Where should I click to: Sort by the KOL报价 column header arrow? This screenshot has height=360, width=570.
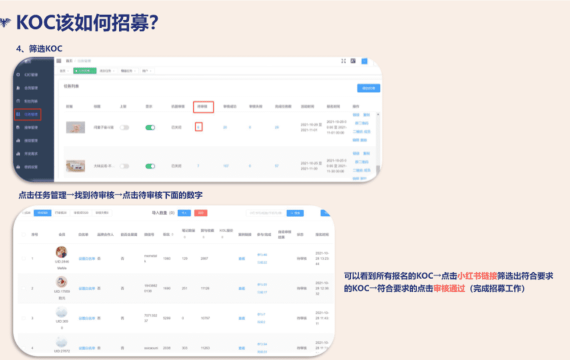[x=222, y=237]
